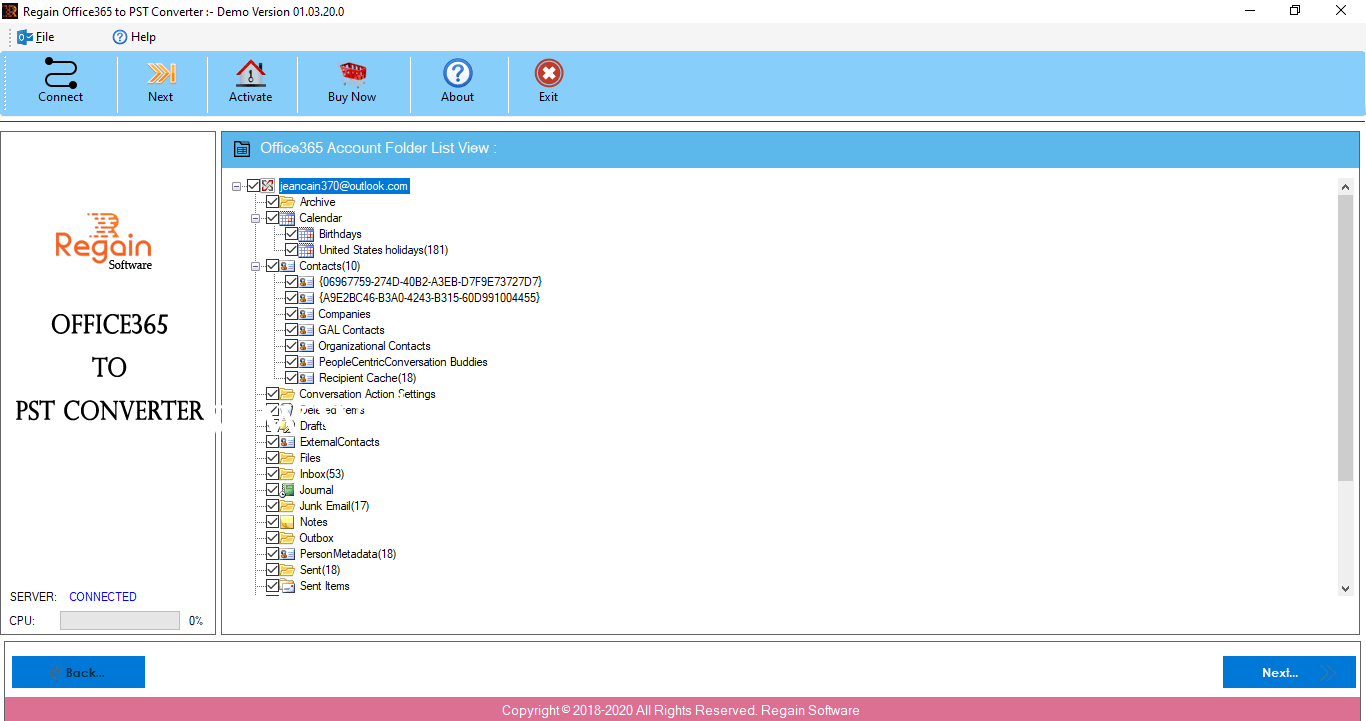Click the Next arrow toolbar icon
Viewport: 1366px width, 721px height.
[x=160, y=73]
